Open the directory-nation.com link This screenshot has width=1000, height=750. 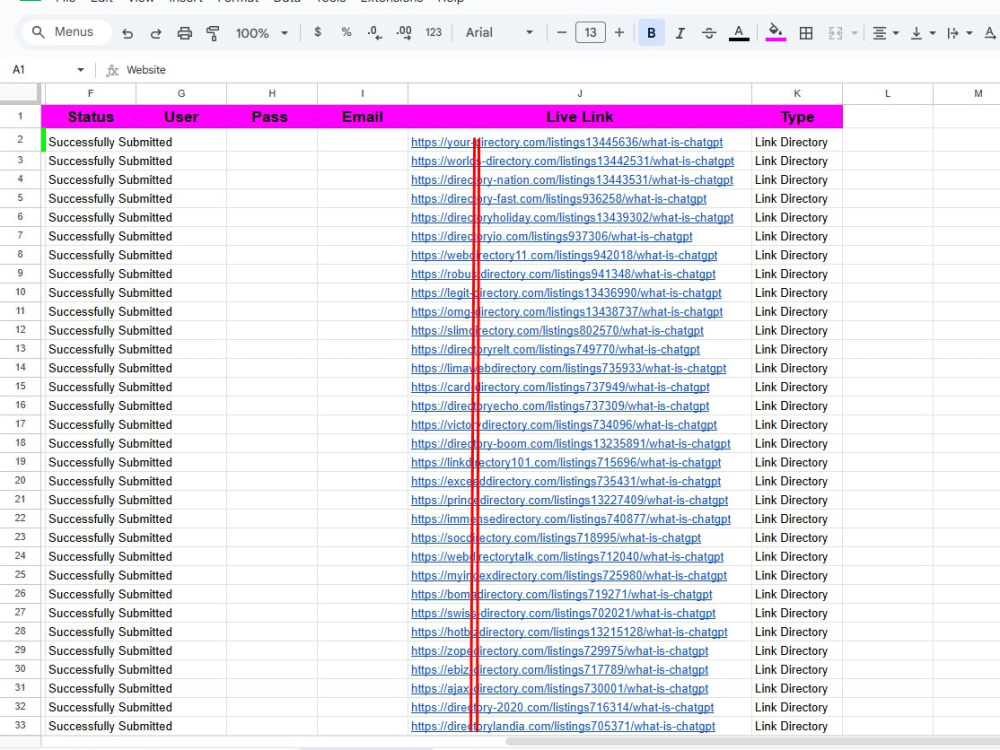tap(572, 180)
